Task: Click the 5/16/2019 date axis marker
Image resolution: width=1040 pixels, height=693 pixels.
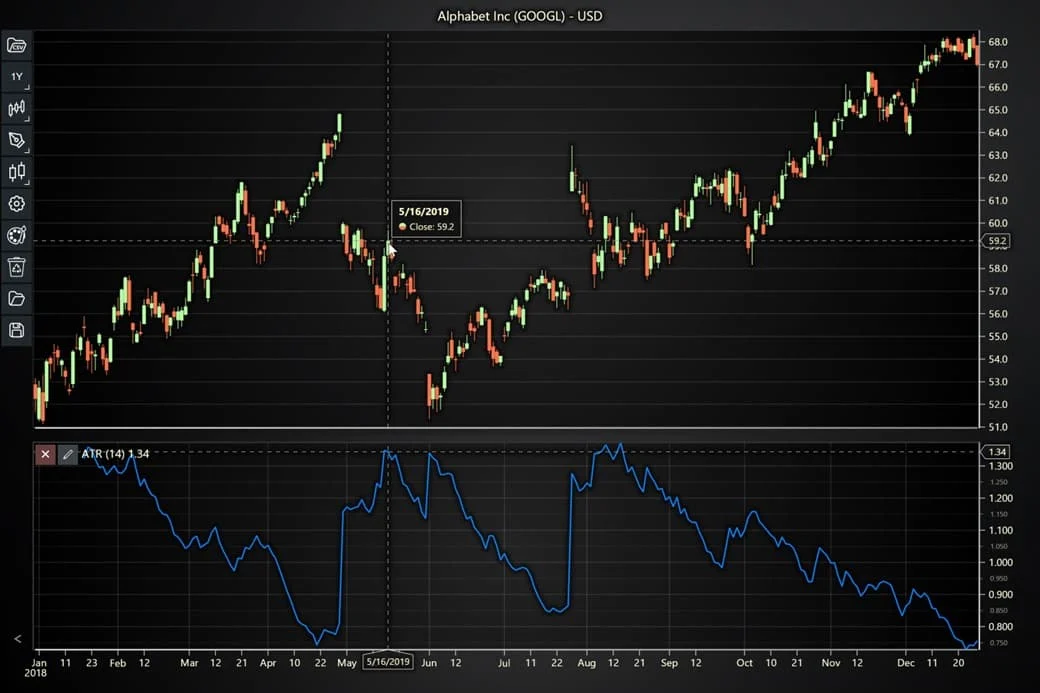Action: [388, 661]
